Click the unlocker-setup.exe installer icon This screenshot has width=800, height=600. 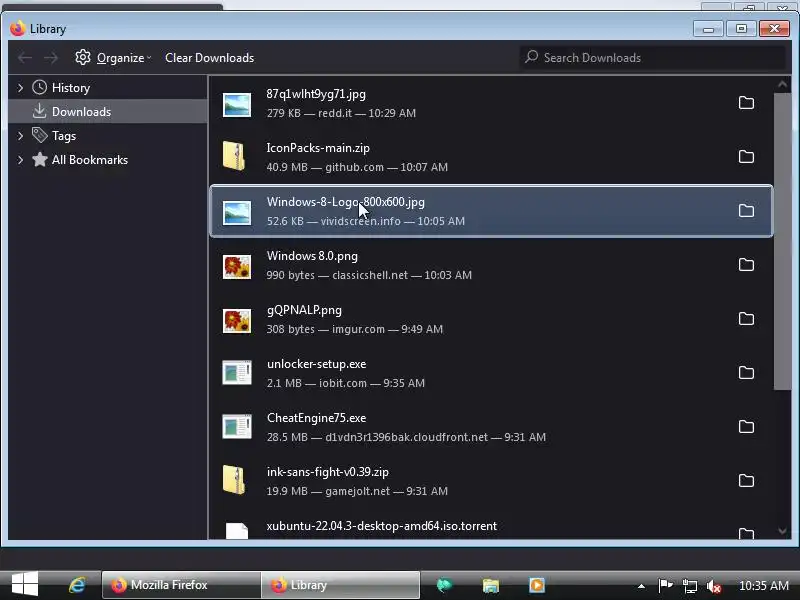237,372
